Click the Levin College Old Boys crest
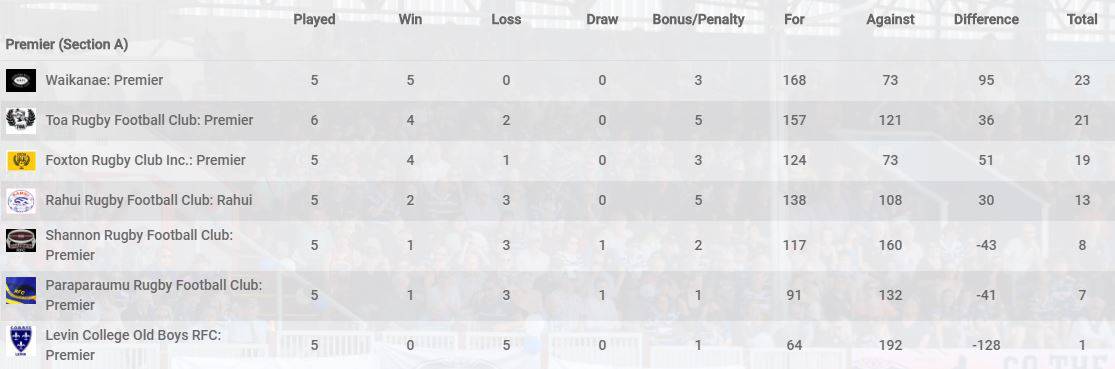Image resolution: width=1115 pixels, height=369 pixels. (21, 341)
